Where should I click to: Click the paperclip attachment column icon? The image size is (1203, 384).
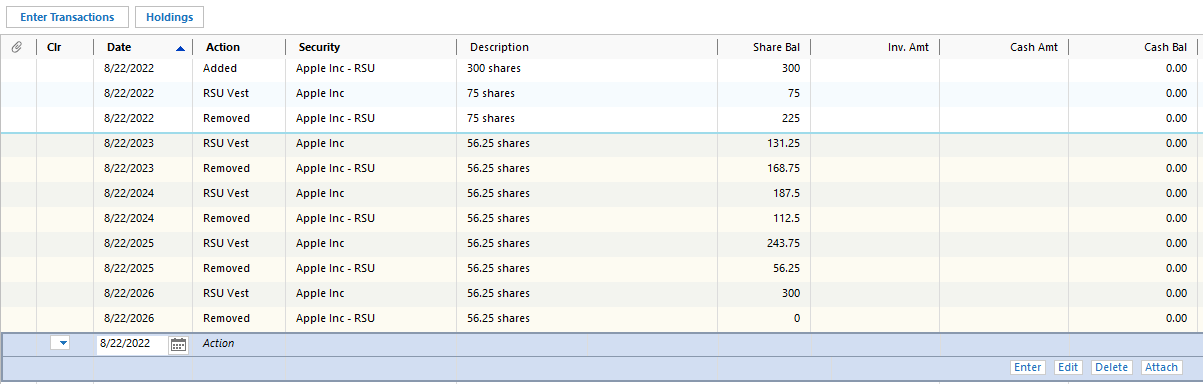click(17, 47)
